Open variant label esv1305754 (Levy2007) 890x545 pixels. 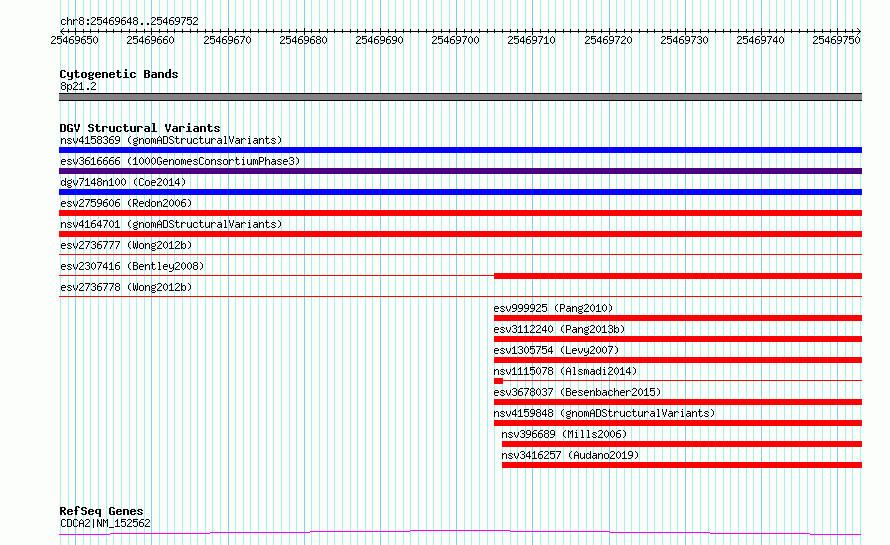(556, 350)
